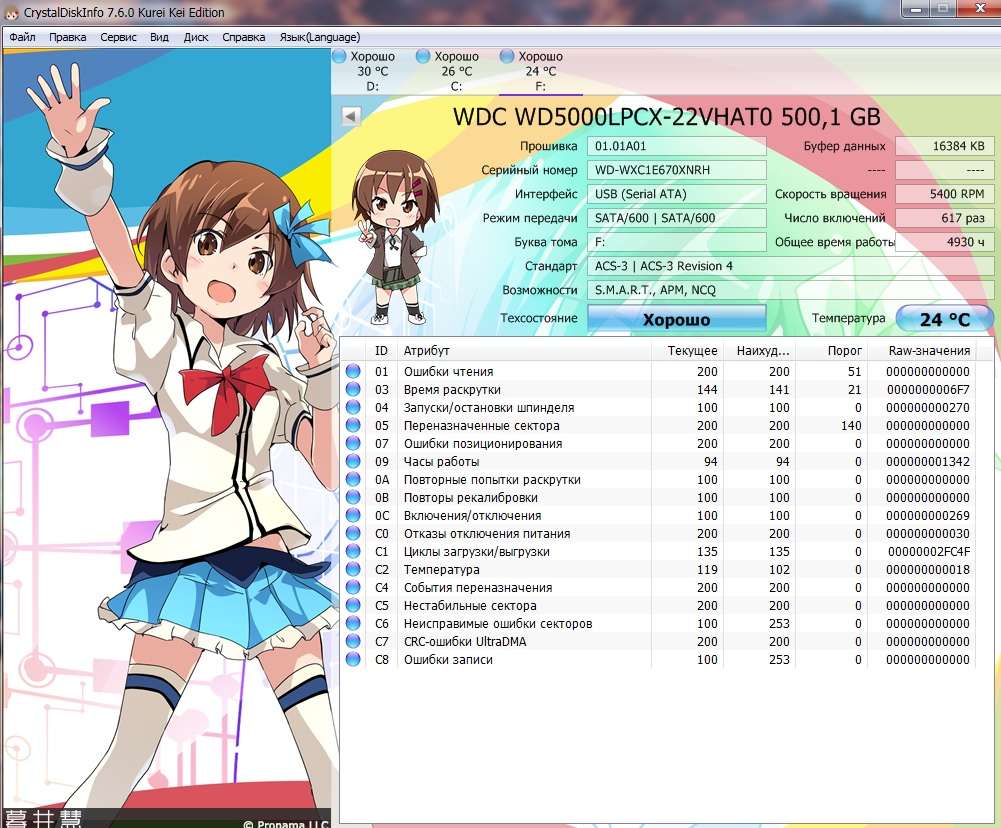Click the blue status orb for disk D:
The height and width of the screenshot is (828, 1001).
coord(340,56)
